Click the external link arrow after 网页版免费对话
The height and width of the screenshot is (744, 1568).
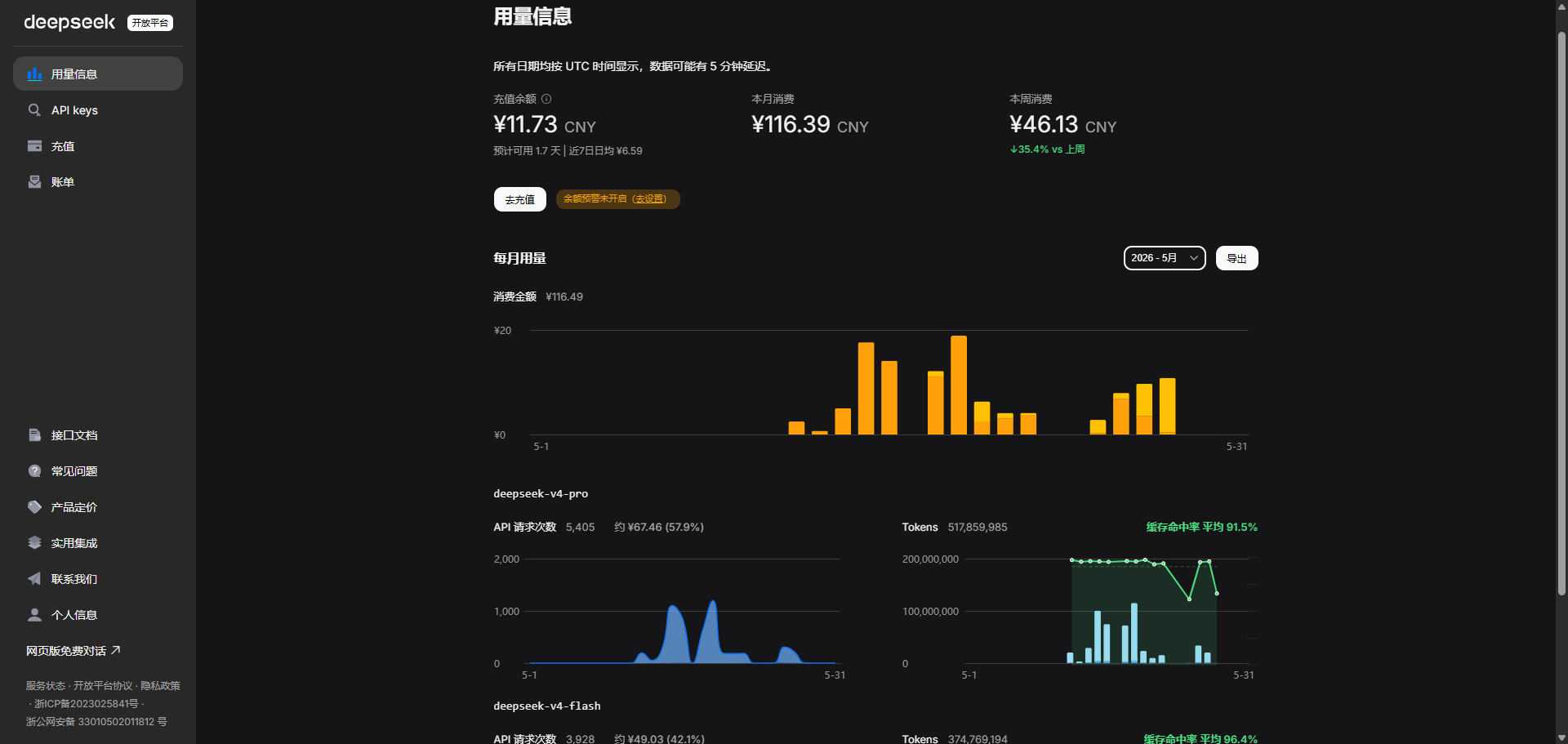(x=116, y=650)
